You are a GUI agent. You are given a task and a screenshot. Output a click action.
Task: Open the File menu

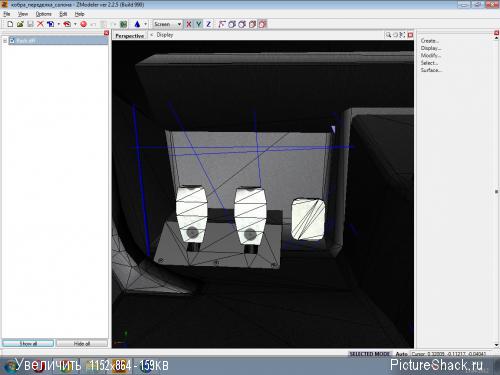click(7, 14)
